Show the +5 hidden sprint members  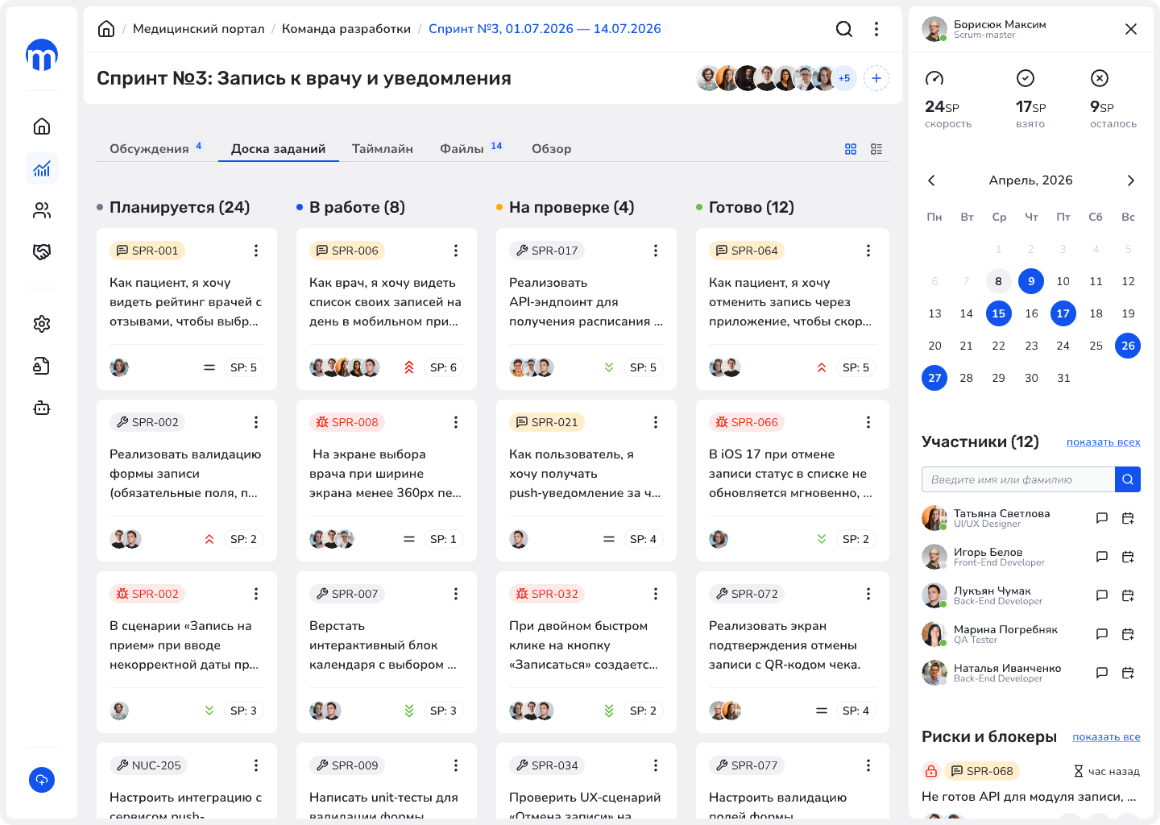tap(844, 78)
